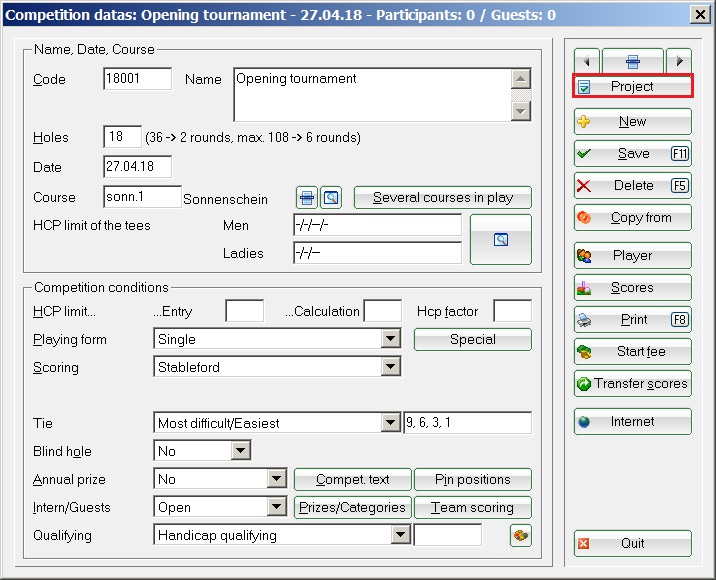Open the Internet functions
The image size is (716, 580).
point(632,422)
